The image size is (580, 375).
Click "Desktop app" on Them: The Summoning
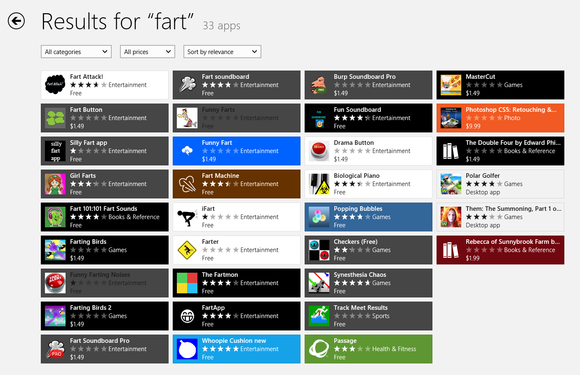point(482,225)
